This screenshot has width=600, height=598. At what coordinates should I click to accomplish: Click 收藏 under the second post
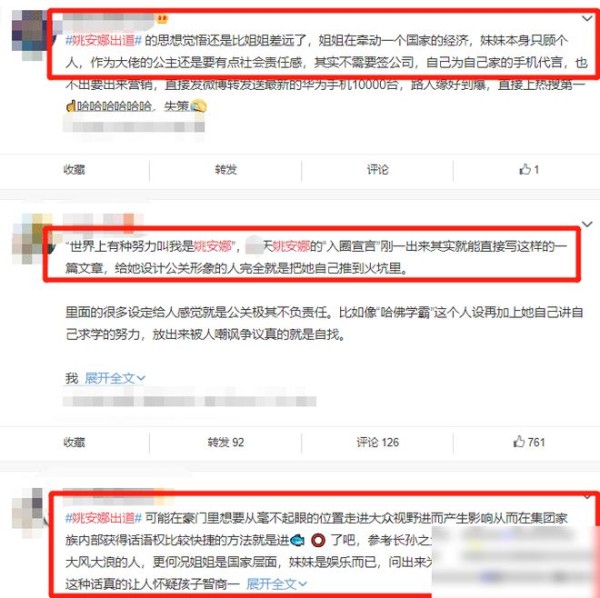74,442
